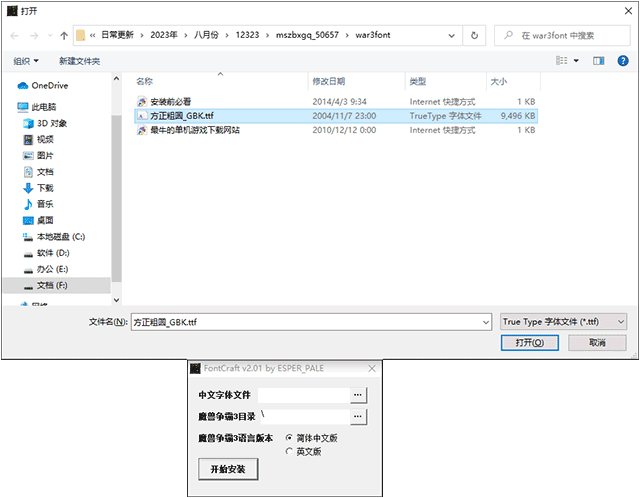The height and width of the screenshot is (498, 640).
Task: Open the 3D 对象 folder
Action: (45, 123)
